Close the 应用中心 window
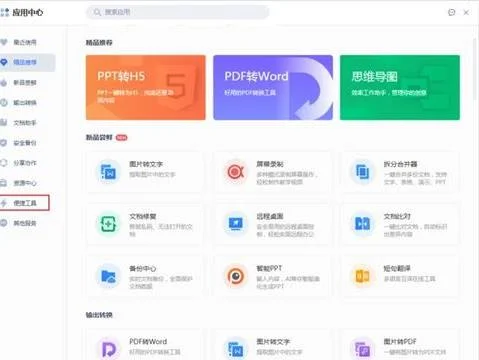The width and height of the screenshot is (479, 360). (x=466, y=12)
